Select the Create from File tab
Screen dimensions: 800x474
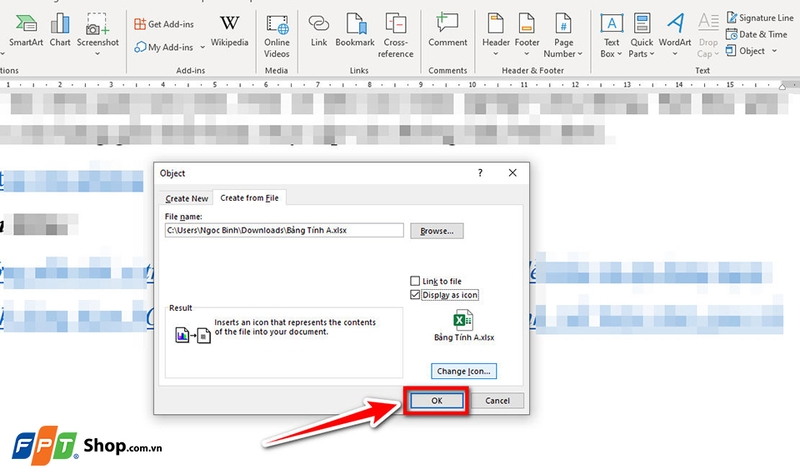click(249, 197)
